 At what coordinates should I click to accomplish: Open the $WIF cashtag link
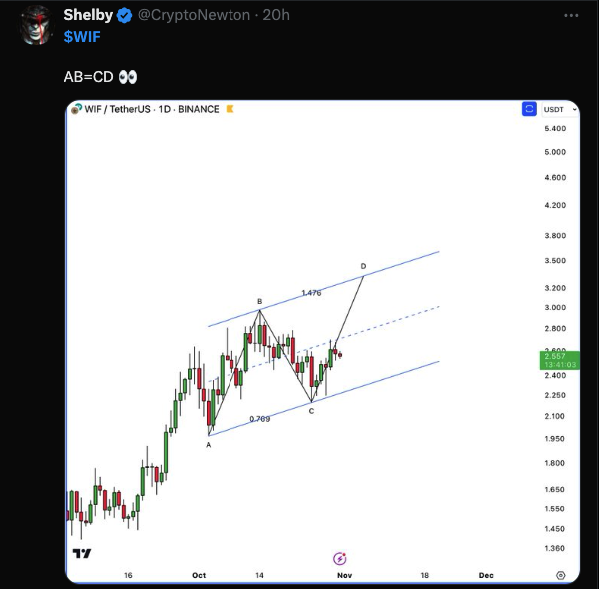point(82,37)
